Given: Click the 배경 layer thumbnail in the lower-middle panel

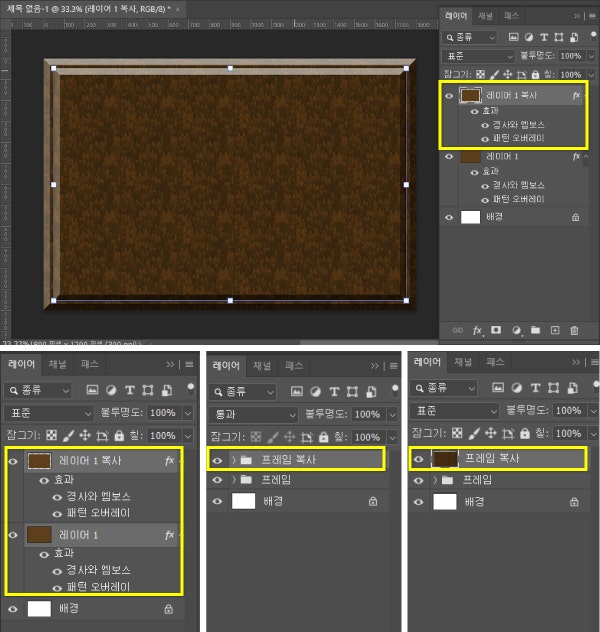Looking at the screenshot, I should pos(243,501).
